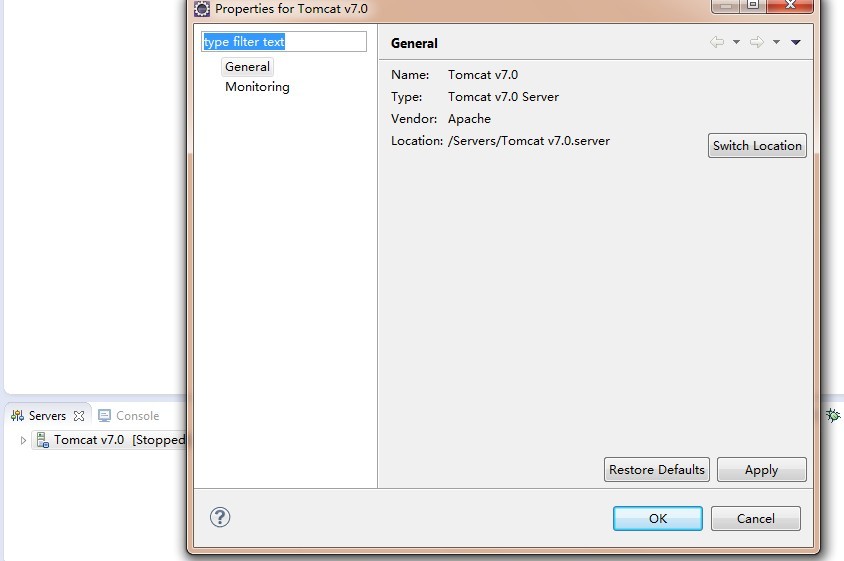Expand the Tomcat v7.0 server node
The height and width of the screenshot is (561, 844).
tap(23, 440)
